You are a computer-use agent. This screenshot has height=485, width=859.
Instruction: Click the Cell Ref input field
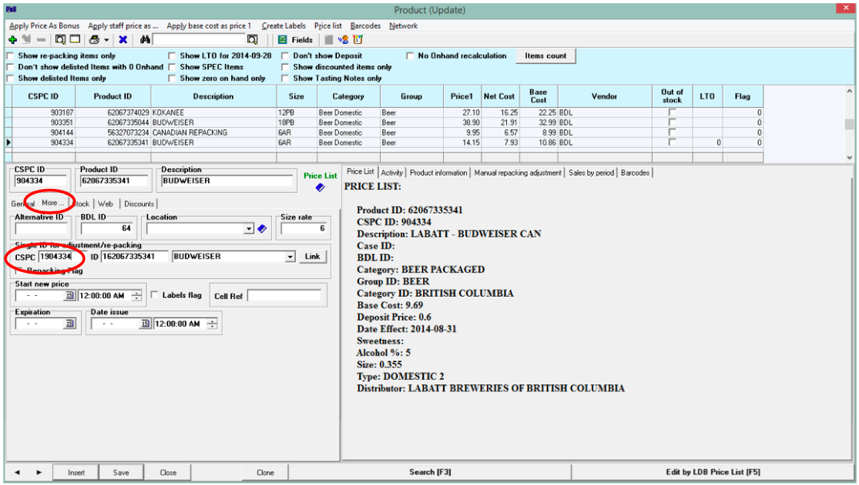tap(284, 296)
